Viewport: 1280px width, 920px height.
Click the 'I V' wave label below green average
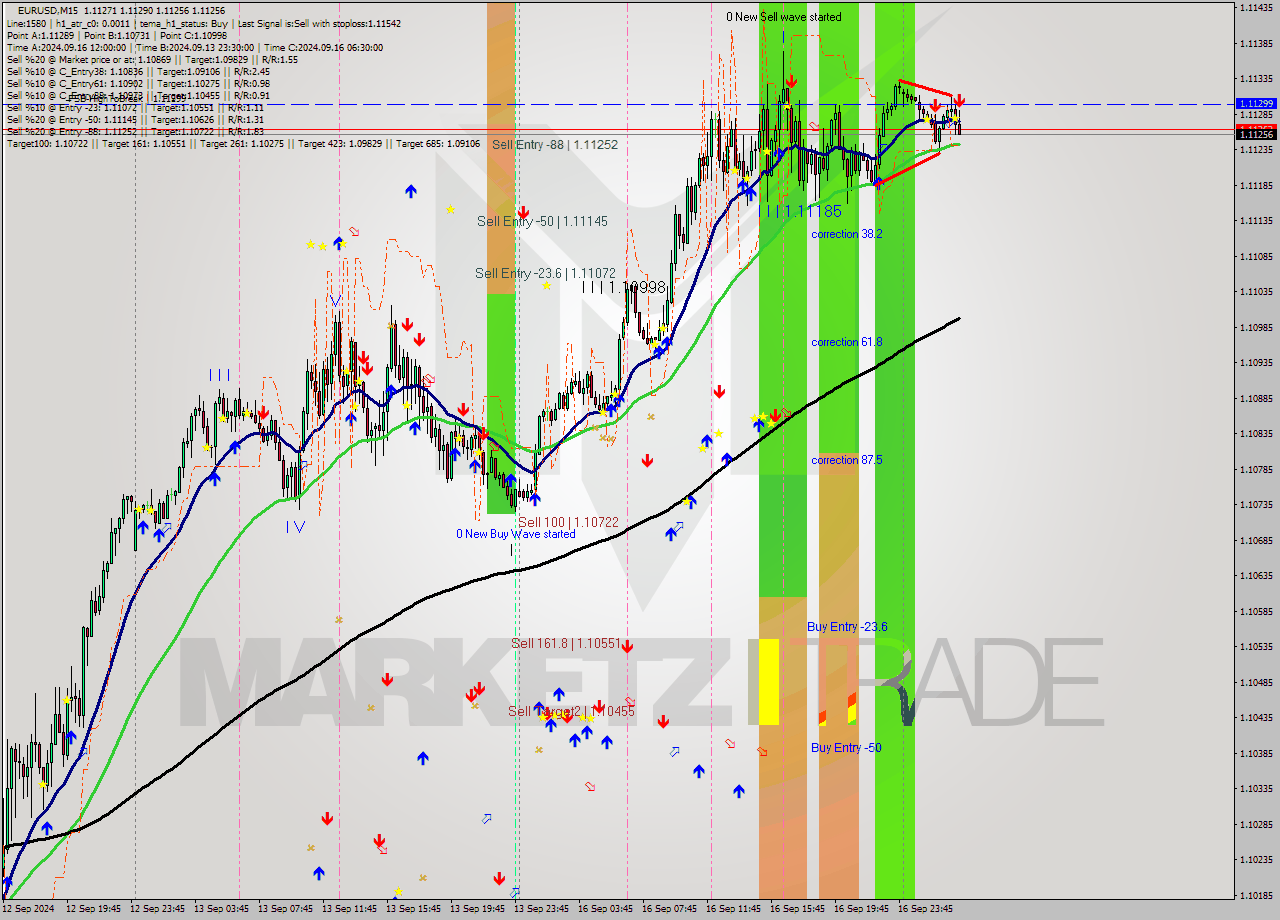[x=295, y=527]
